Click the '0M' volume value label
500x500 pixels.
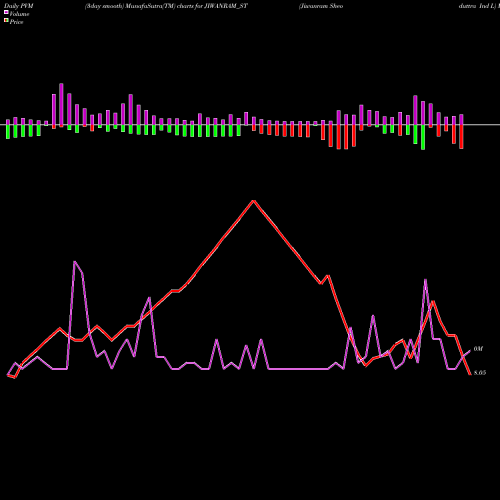coord(478,349)
